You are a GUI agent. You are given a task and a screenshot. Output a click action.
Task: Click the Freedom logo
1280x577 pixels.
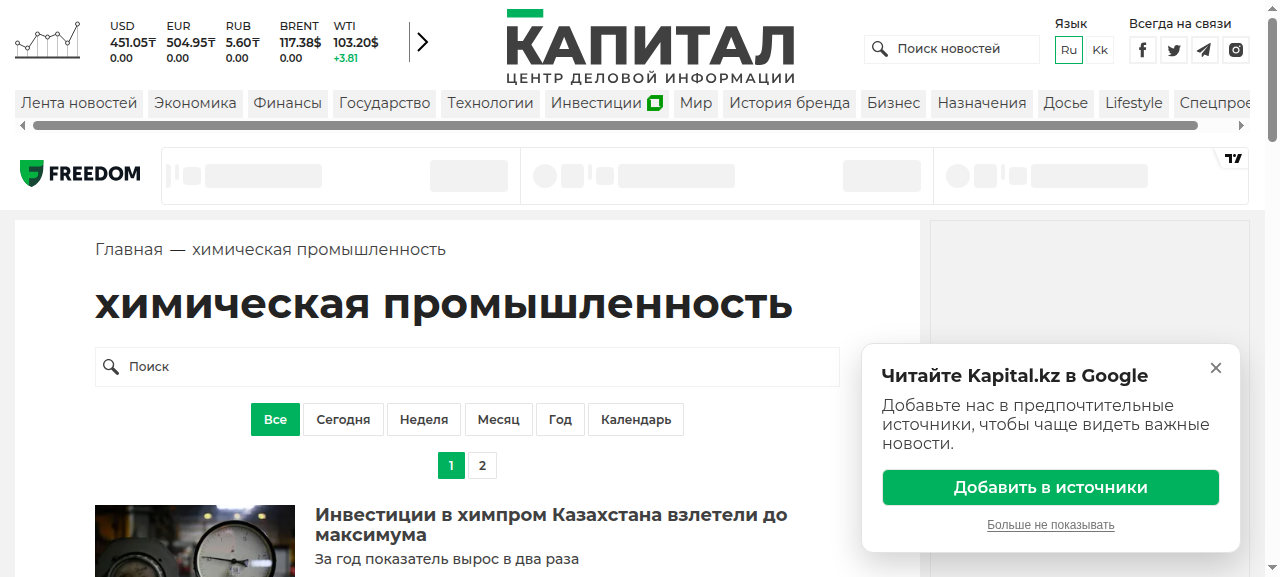coord(80,174)
